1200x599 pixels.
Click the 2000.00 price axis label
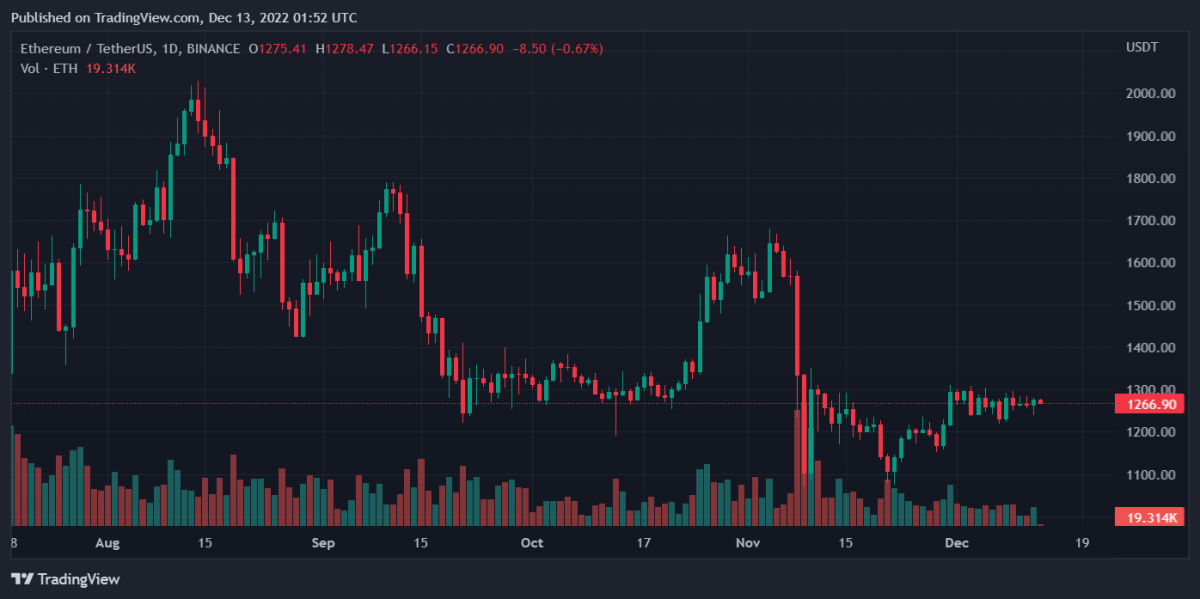tap(1149, 94)
